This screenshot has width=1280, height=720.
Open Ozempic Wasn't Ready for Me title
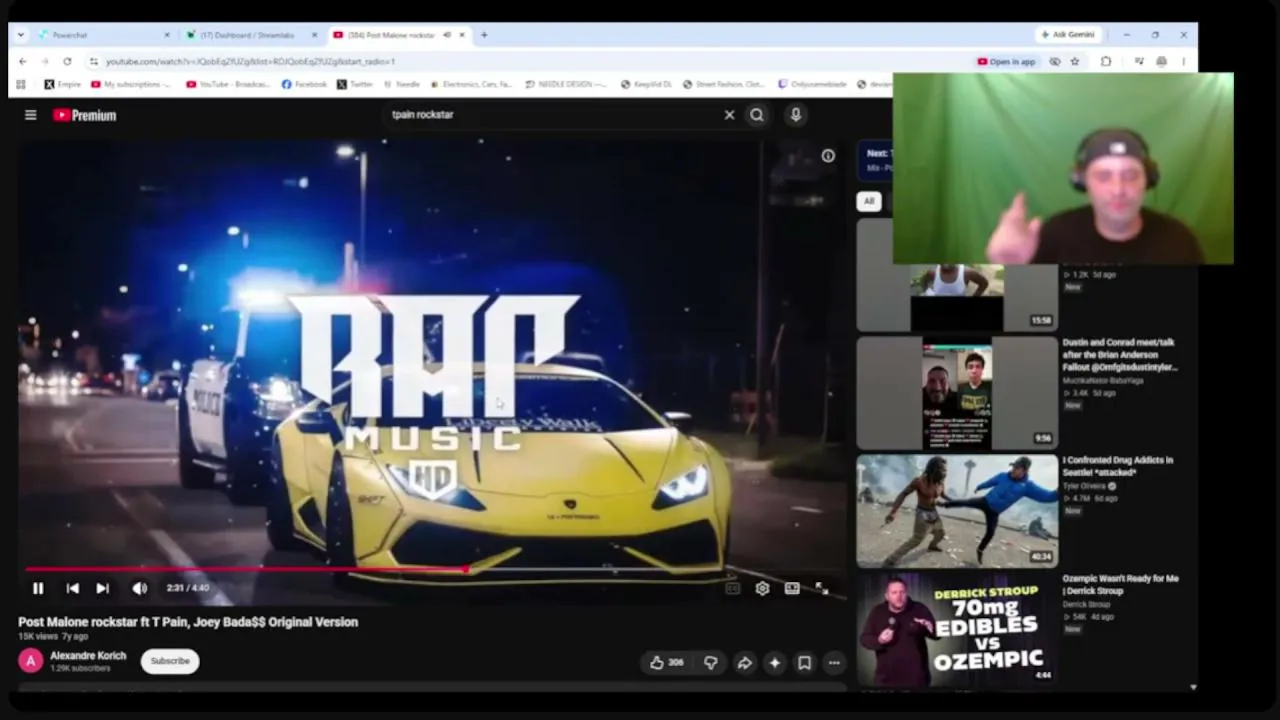coord(1120,585)
